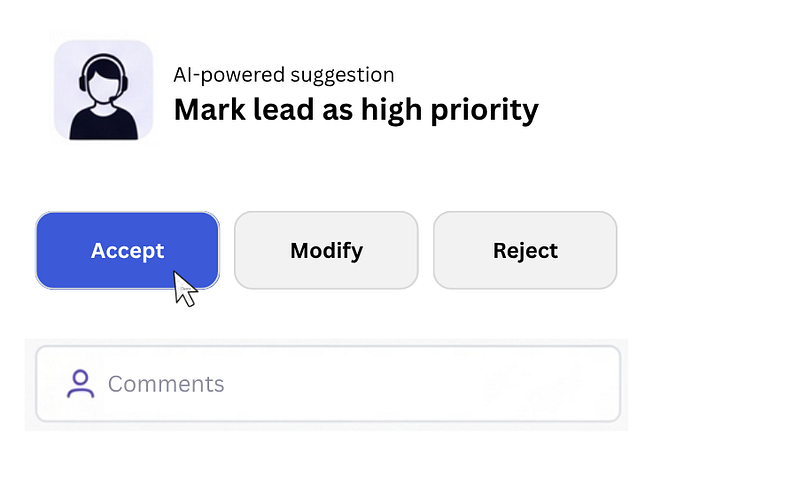
Task: Click the Comments placeholder text
Action: coord(166,384)
